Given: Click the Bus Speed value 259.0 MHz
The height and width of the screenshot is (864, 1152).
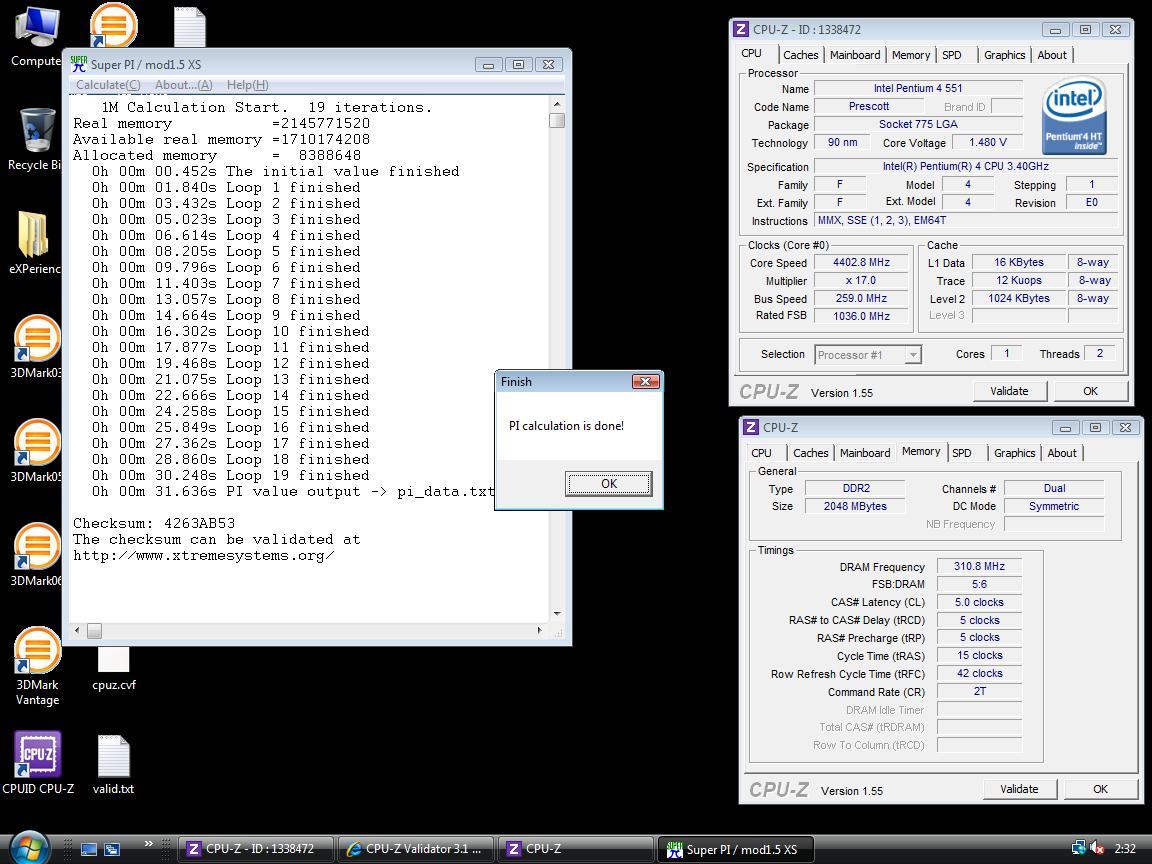Looking at the screenshot, I should click(861, 298).
